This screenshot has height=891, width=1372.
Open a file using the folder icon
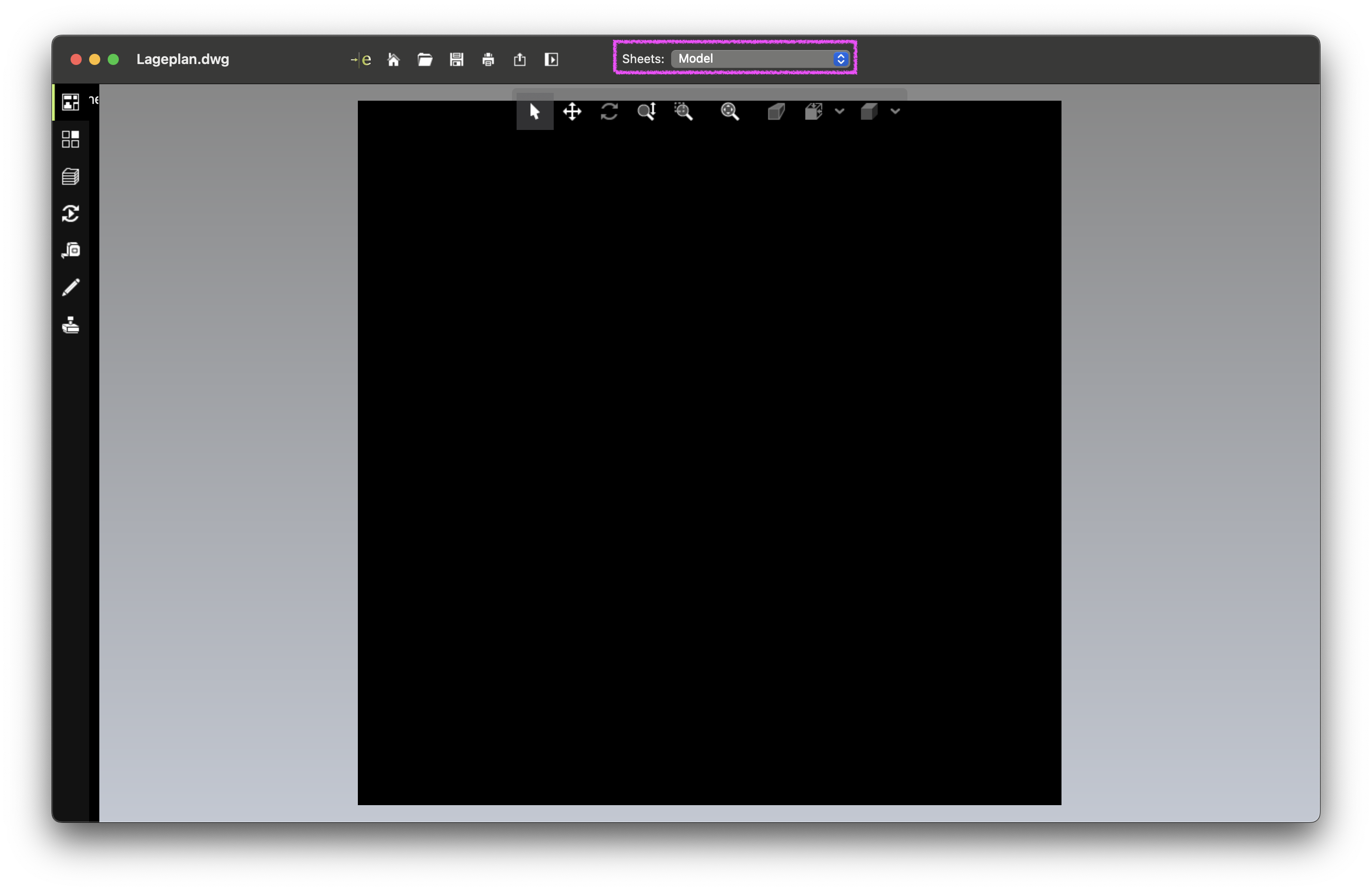pyautogui.click(x=425, y=59)
